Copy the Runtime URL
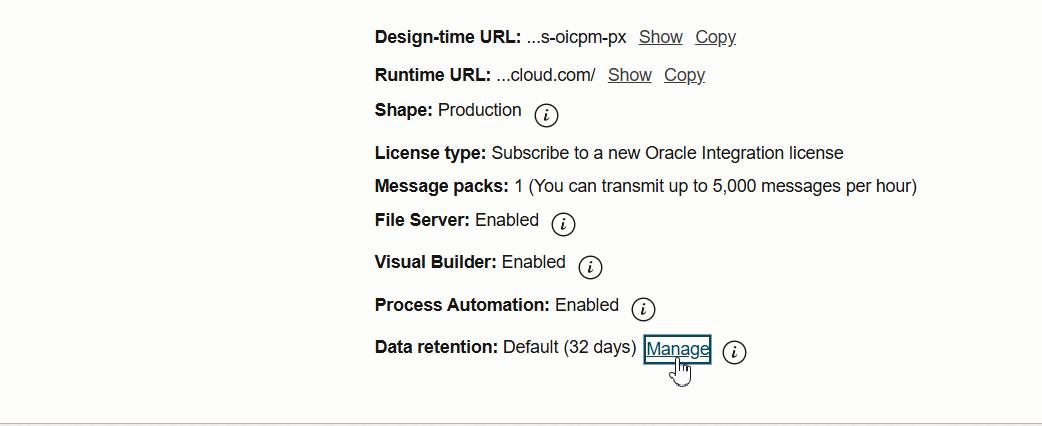This screenshot has width=1042, height=426. 684,75
